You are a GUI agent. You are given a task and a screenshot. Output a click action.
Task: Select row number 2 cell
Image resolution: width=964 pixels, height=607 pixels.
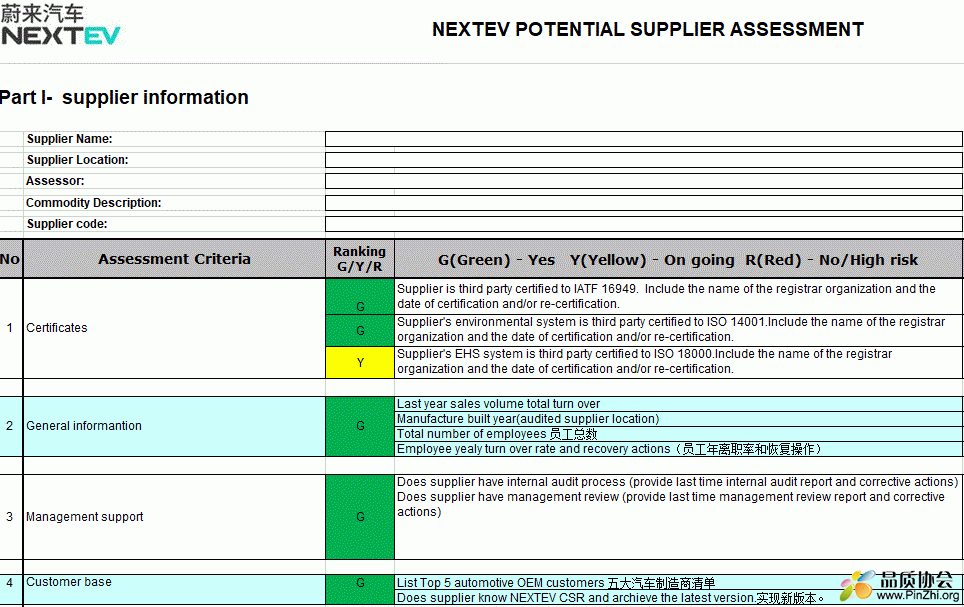click(x=10, y=426)
